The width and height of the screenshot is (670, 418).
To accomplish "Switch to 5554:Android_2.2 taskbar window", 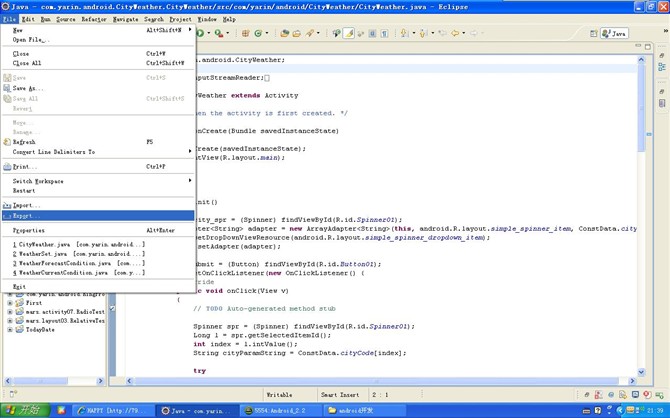I will point(280,410).
